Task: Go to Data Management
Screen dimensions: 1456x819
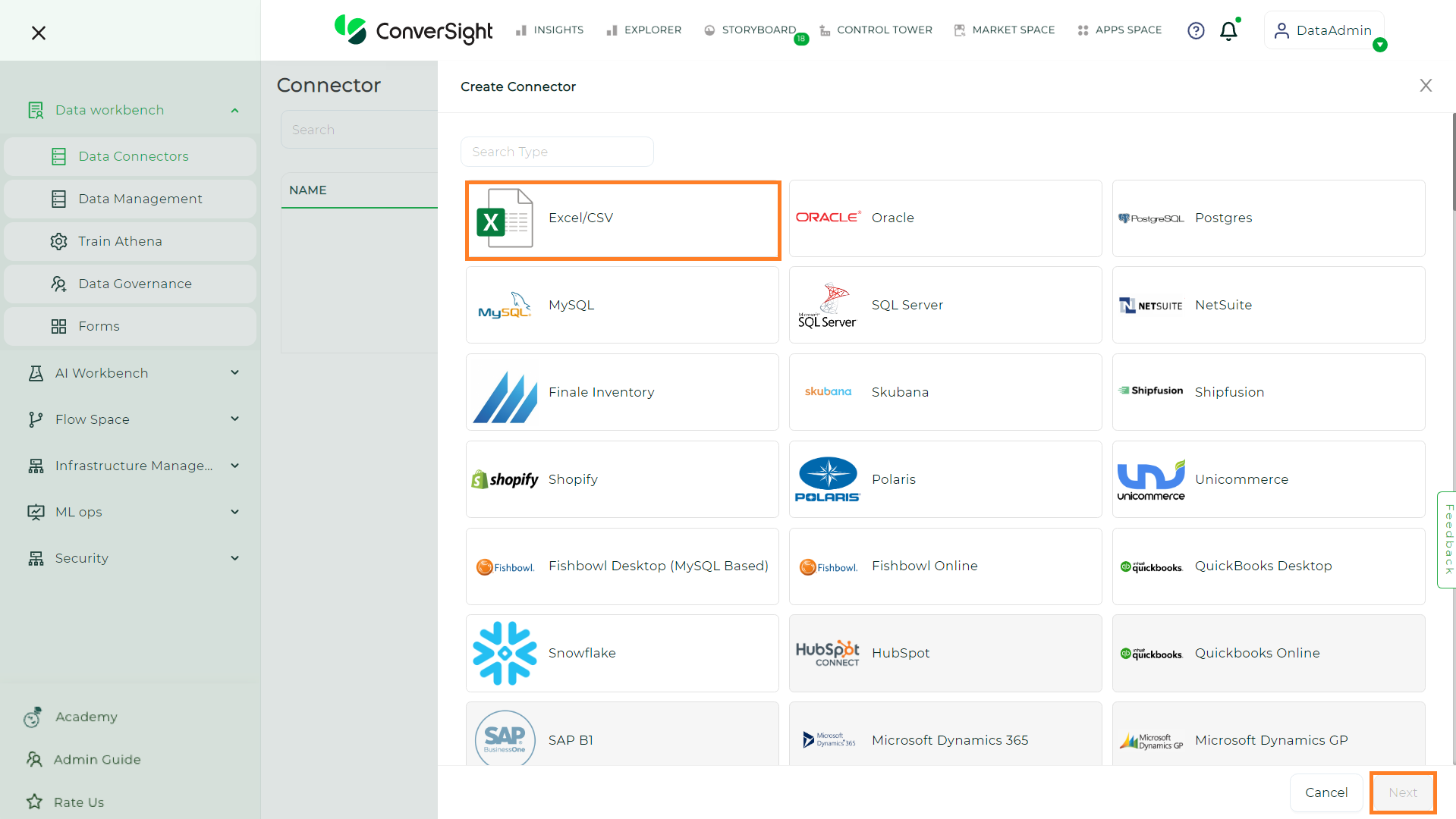Action: [x=131, y=199]
